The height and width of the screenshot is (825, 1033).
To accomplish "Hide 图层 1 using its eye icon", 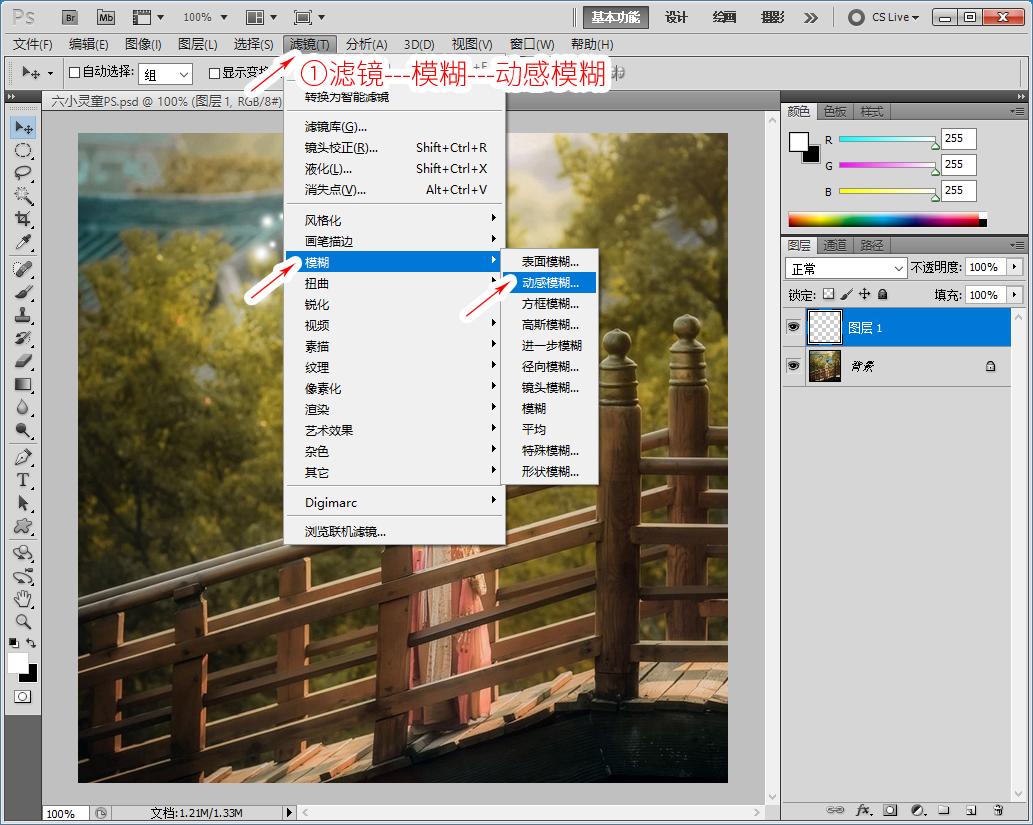I will point(793,327).
